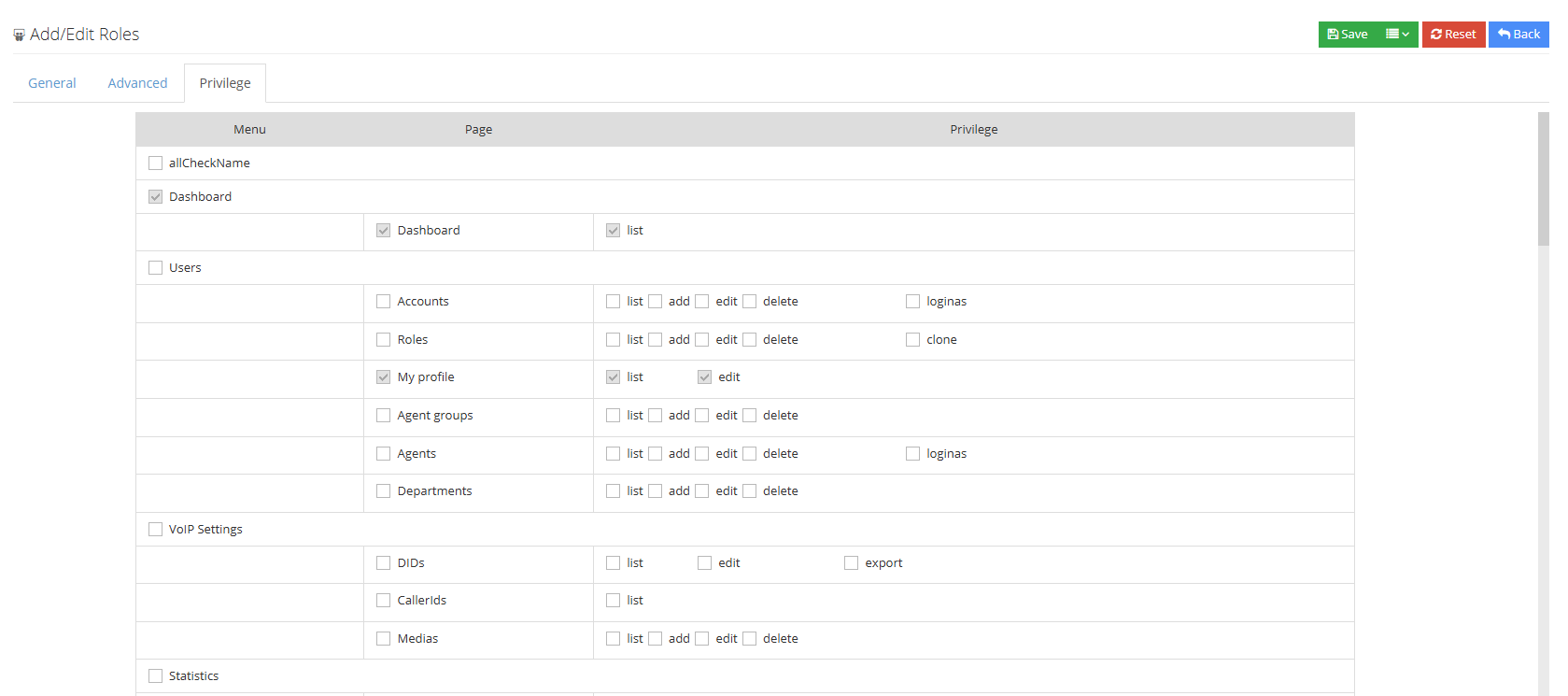Enable list privilege for Accounts
This screenshot has height=696, width=1568.
[613, 302]
